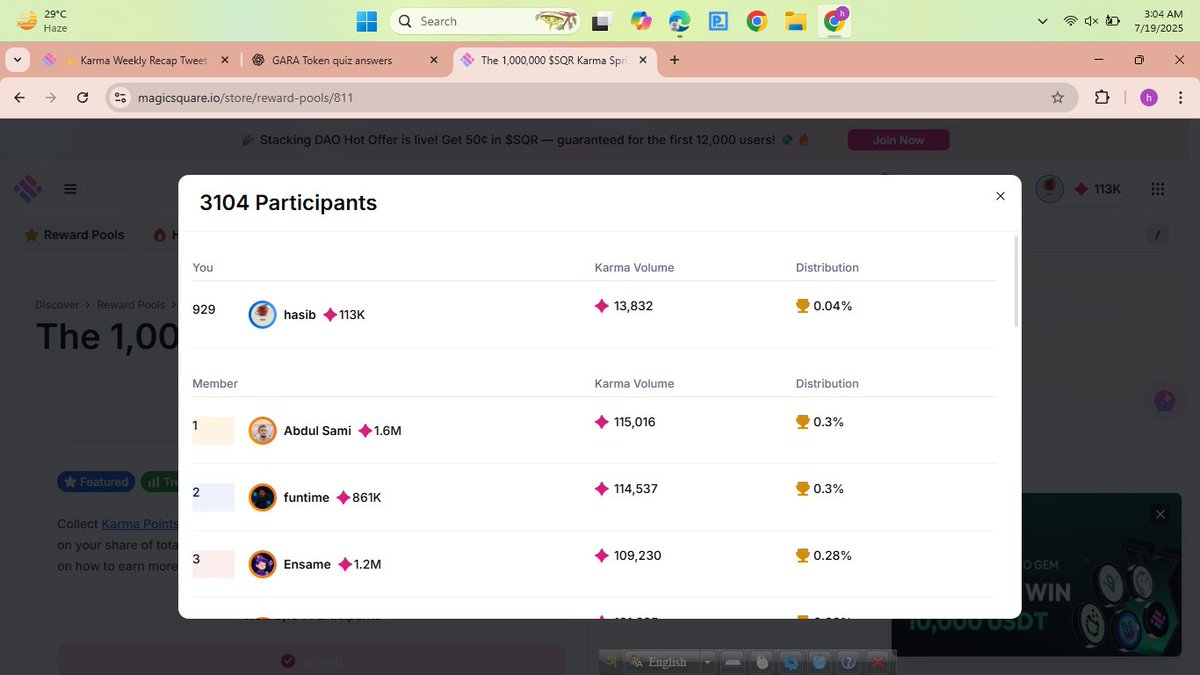Click the gear settings icon on input toolbar
1200x675 pixels.
pyautogui.click(x=791, y=662)
